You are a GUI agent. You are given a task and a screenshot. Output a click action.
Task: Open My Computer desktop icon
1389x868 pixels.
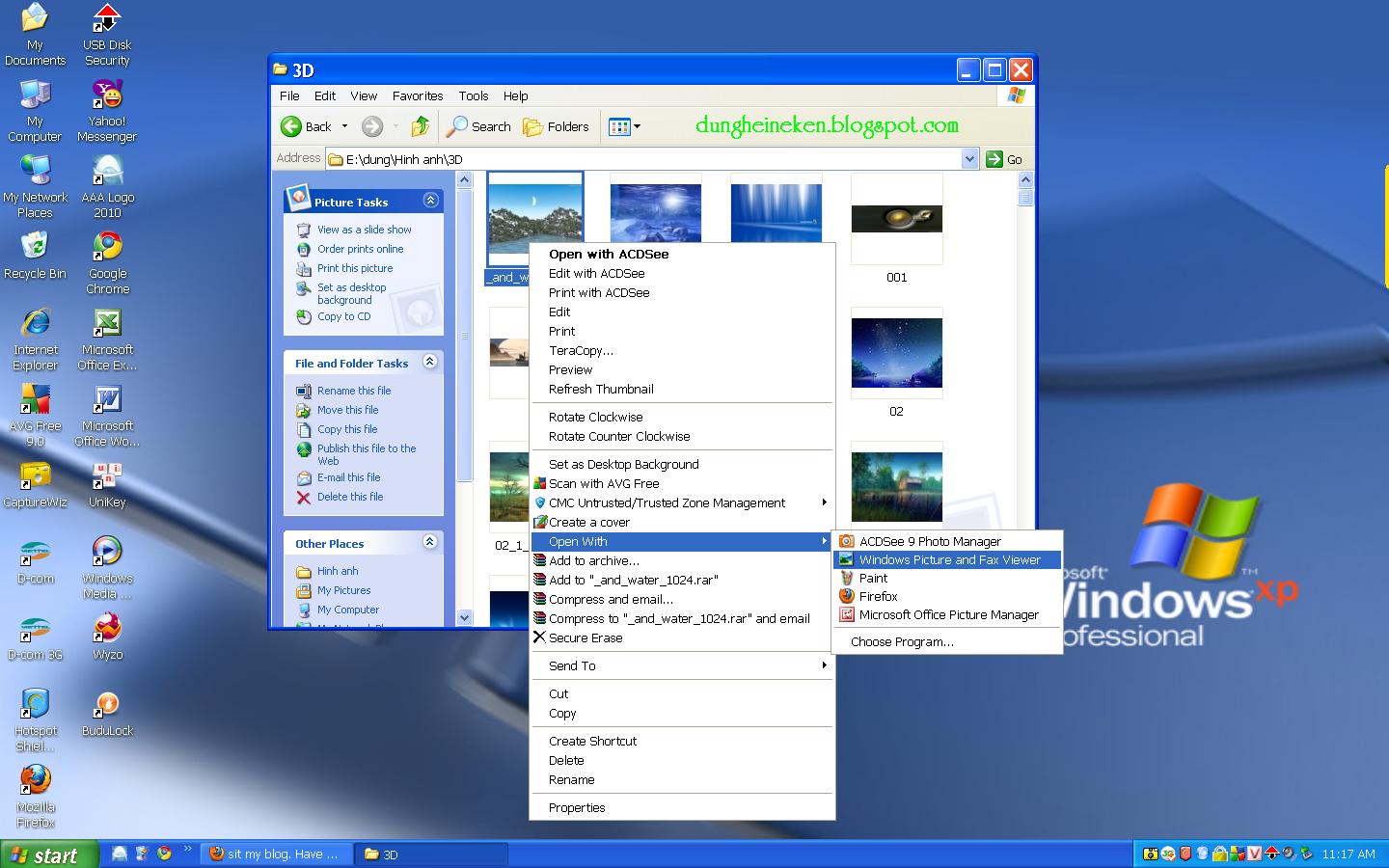pyautogui.click(x=35, y=111)
